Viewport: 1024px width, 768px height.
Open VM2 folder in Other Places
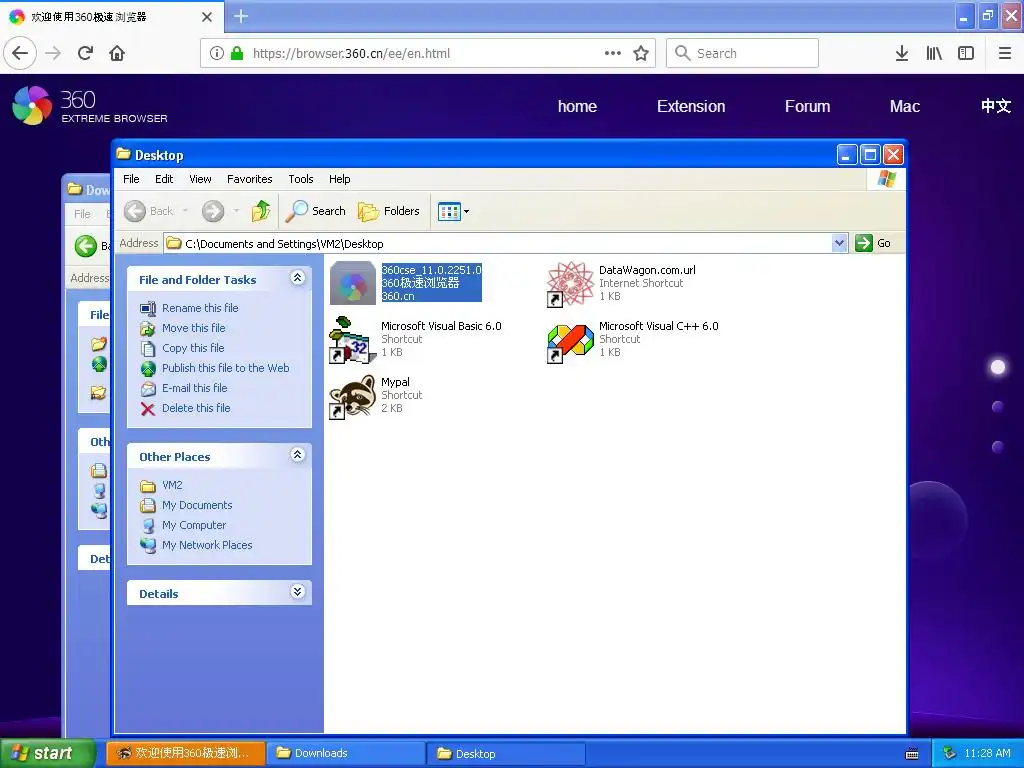coord(172,485)
